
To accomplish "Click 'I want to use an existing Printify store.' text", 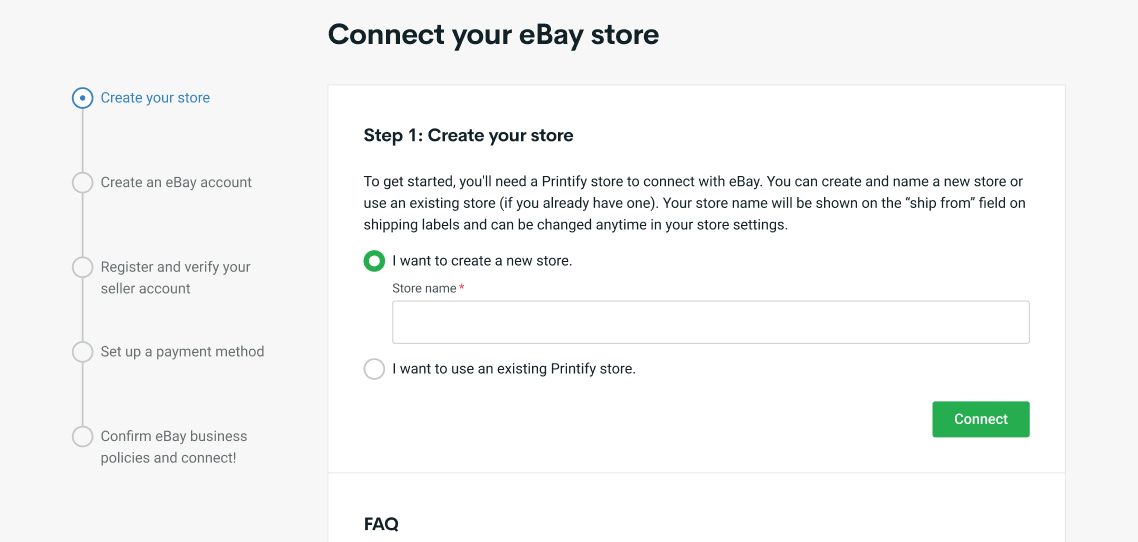I will [x=514, y=369].
